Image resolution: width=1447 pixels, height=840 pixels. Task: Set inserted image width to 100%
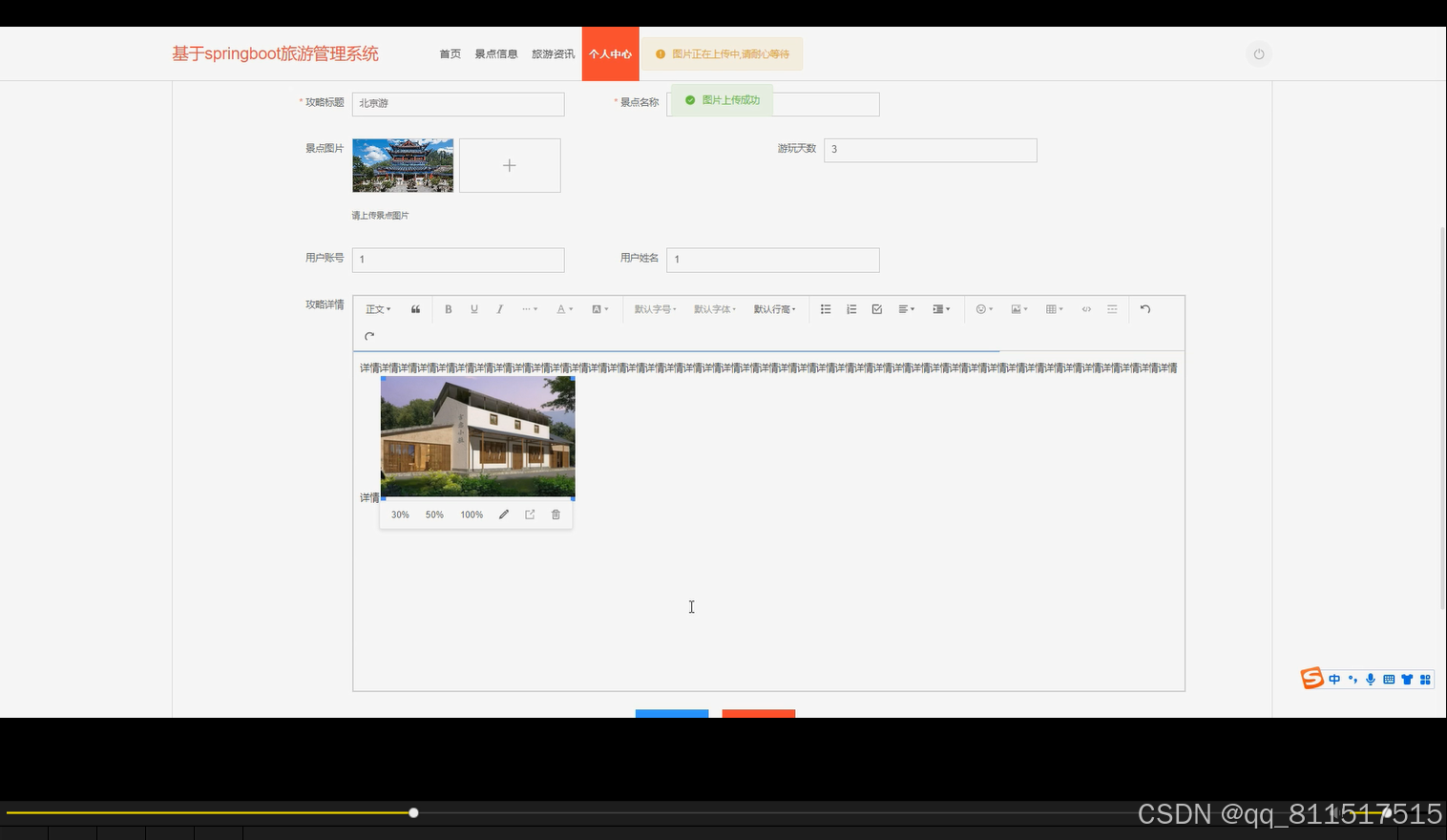tap(472, 514)
